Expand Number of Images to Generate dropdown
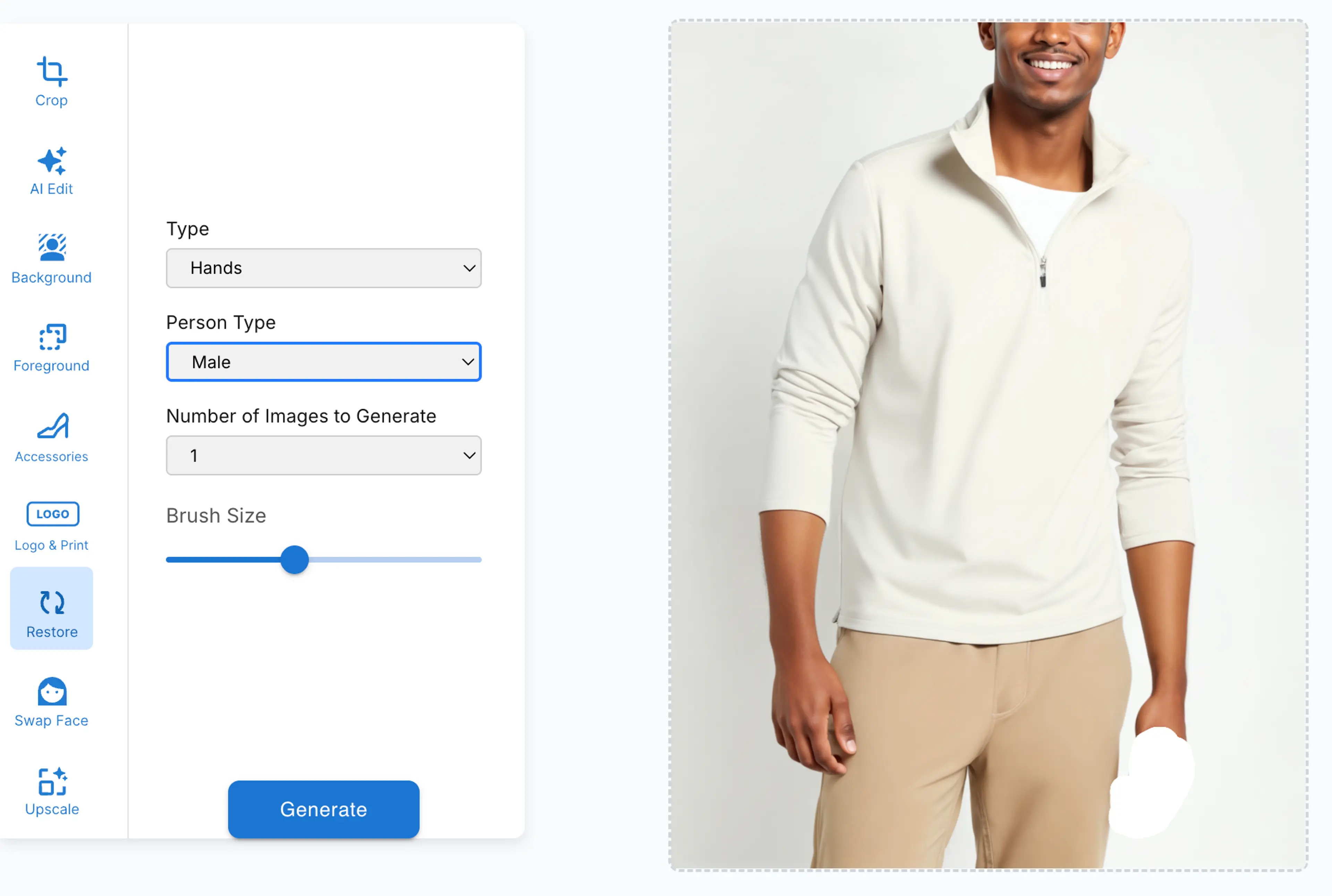 click(x=323, y=455)
